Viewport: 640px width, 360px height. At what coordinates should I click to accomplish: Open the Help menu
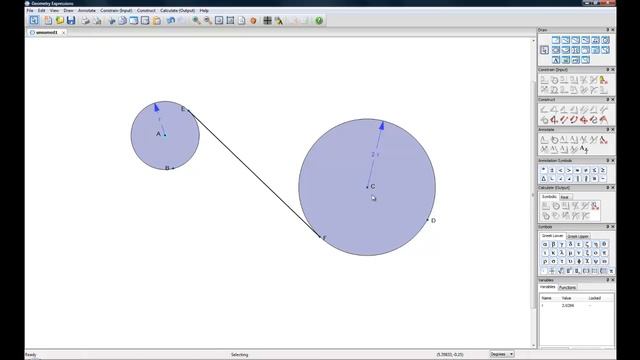pos(204,10)
